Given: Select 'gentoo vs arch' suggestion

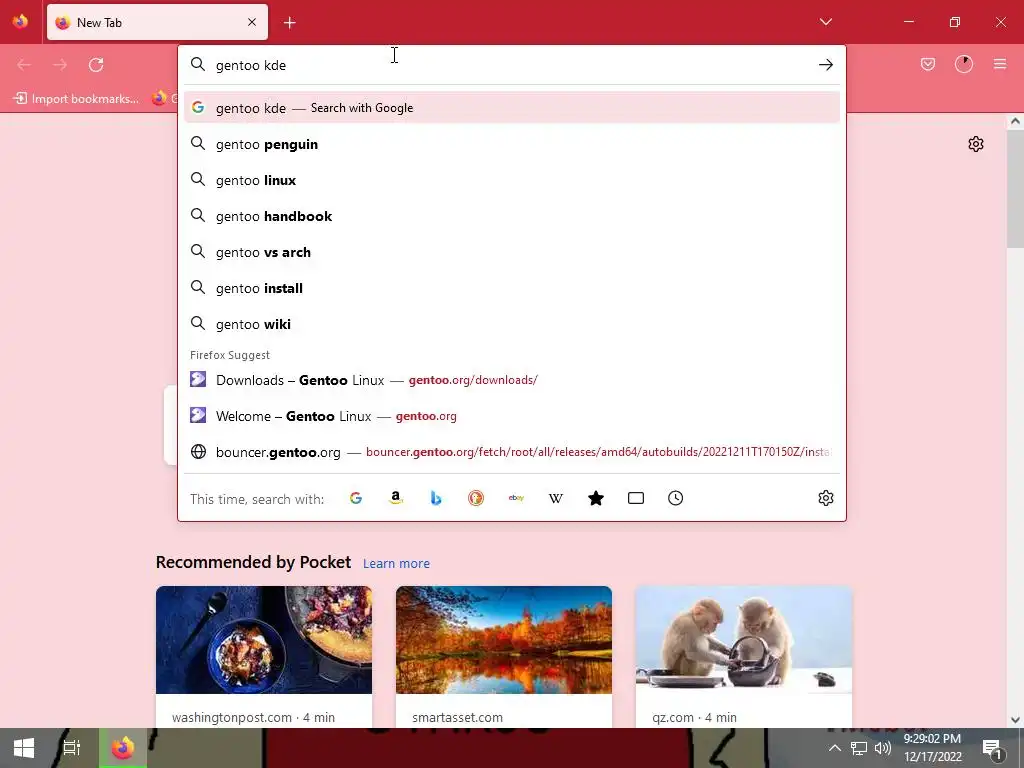Looking at the screenshot, I should (x=511, y=252).
